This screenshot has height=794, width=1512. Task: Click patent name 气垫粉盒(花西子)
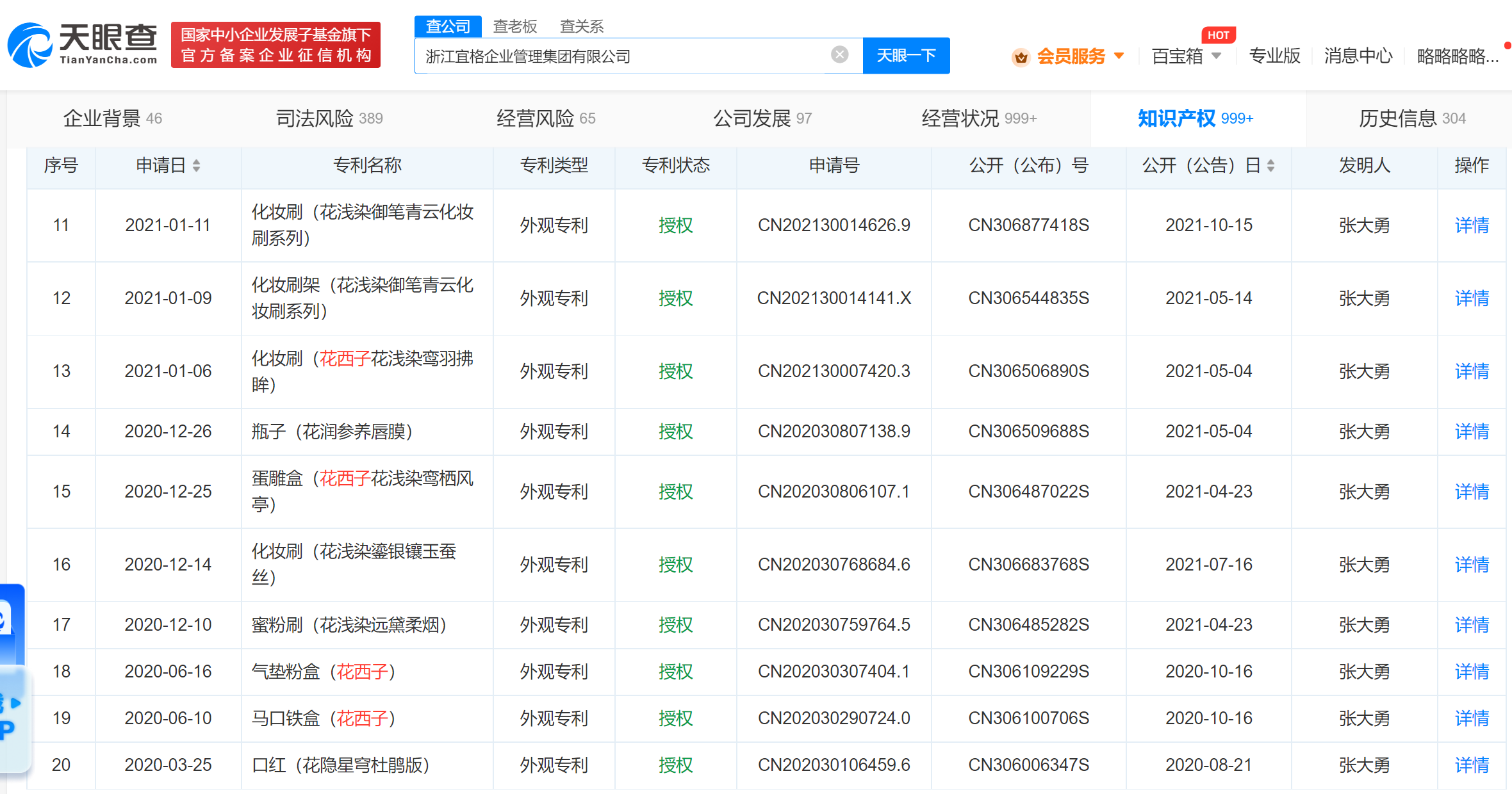(324, 672)
